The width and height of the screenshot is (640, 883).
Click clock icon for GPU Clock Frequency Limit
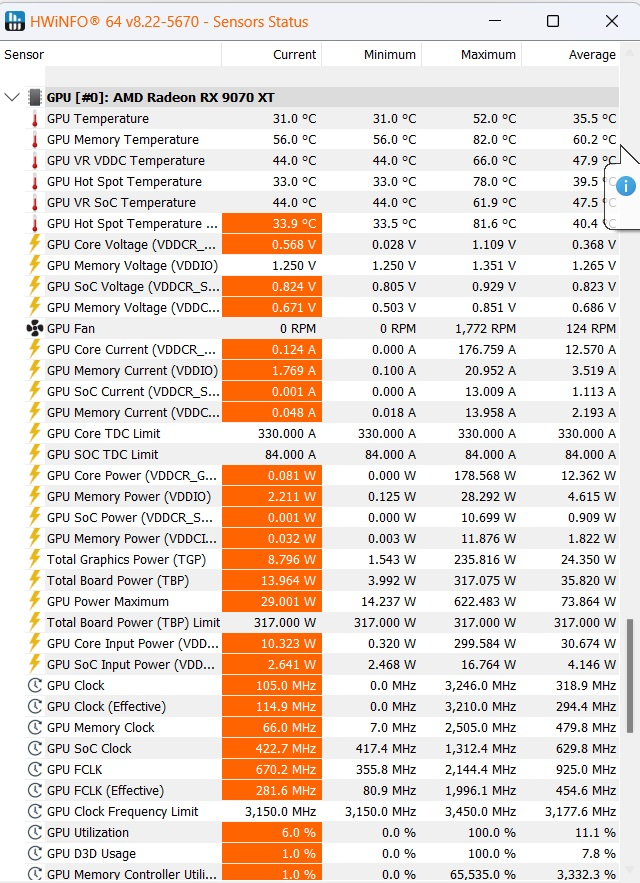35,811
